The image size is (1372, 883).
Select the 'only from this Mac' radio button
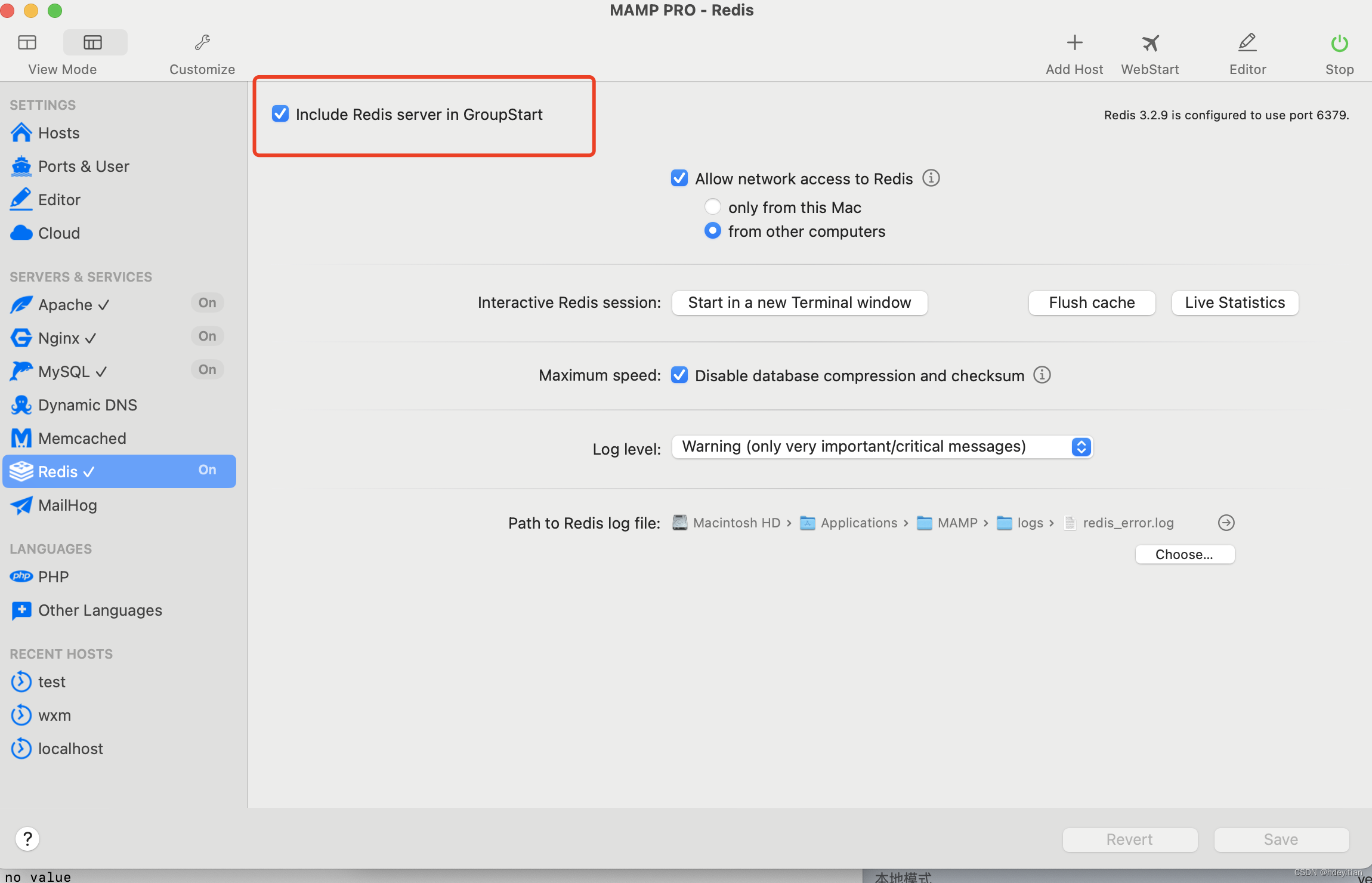pyautogui.click(x=713, y=207)
